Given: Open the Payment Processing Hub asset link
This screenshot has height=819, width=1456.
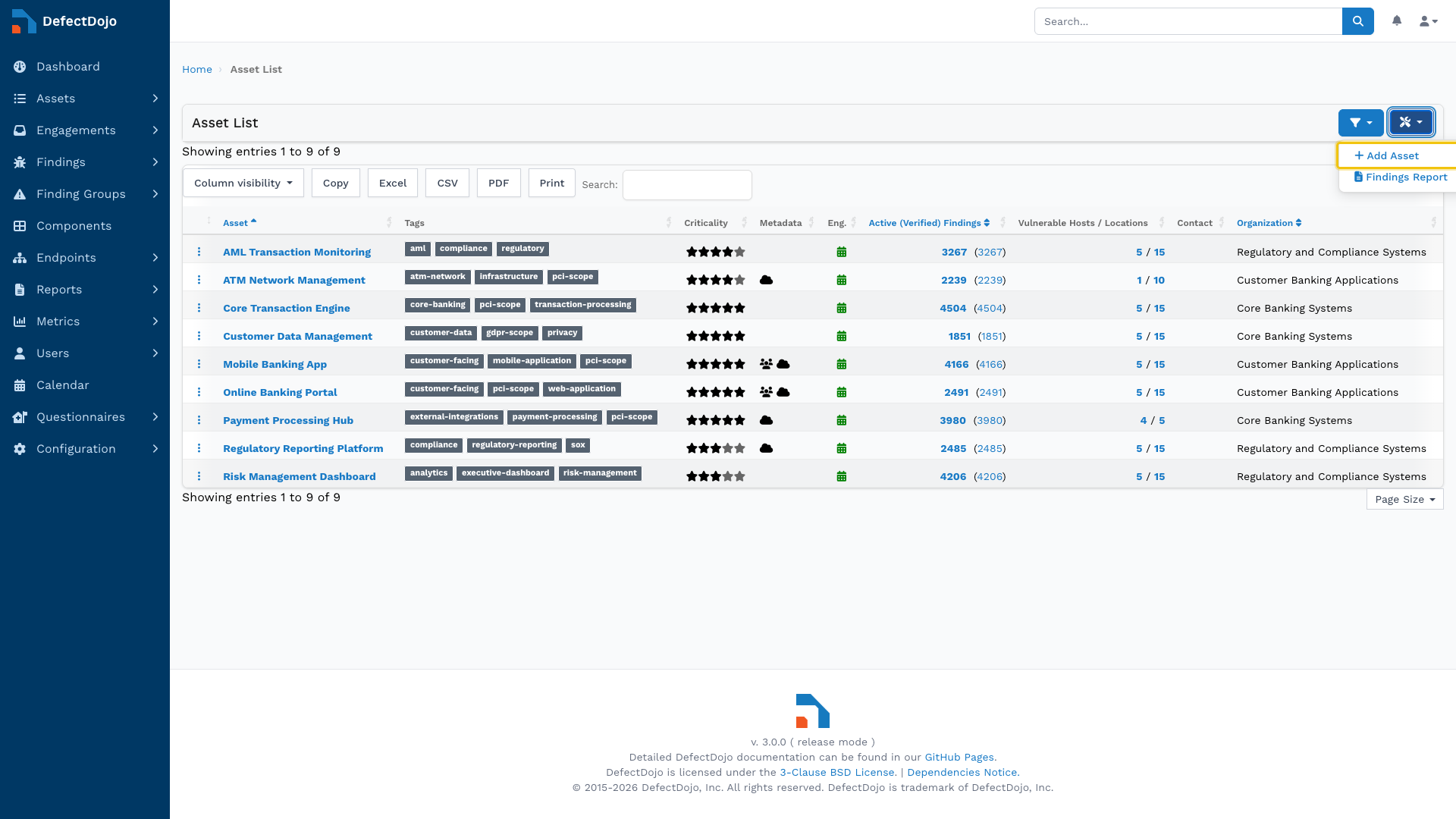Looking at the screenshot, I should (x=288, y=420).
